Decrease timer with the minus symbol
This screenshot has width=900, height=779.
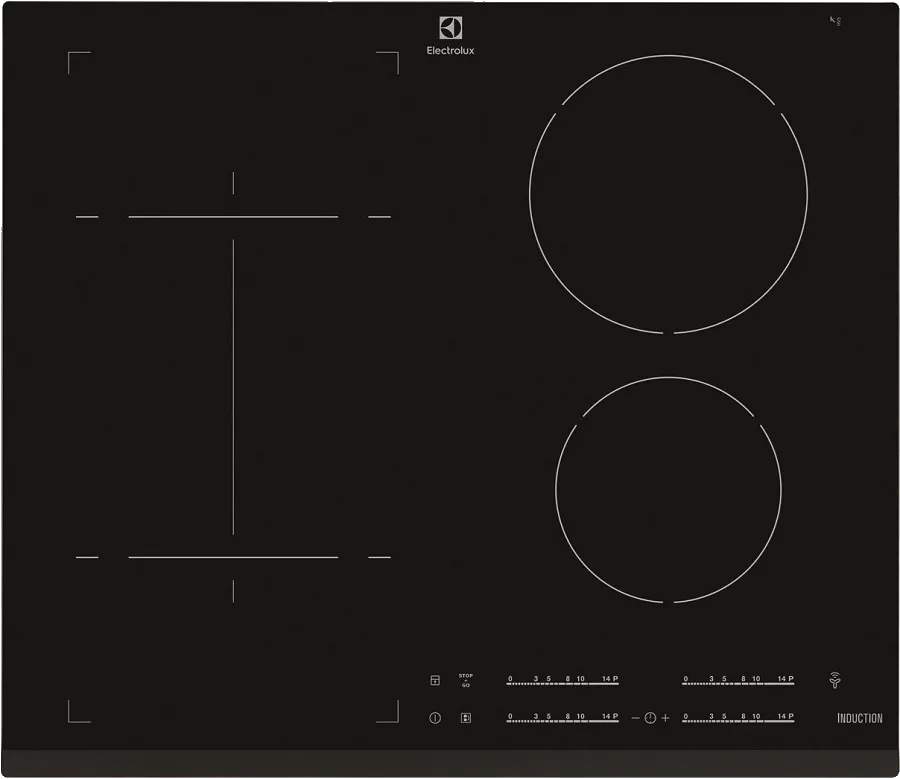635,718
